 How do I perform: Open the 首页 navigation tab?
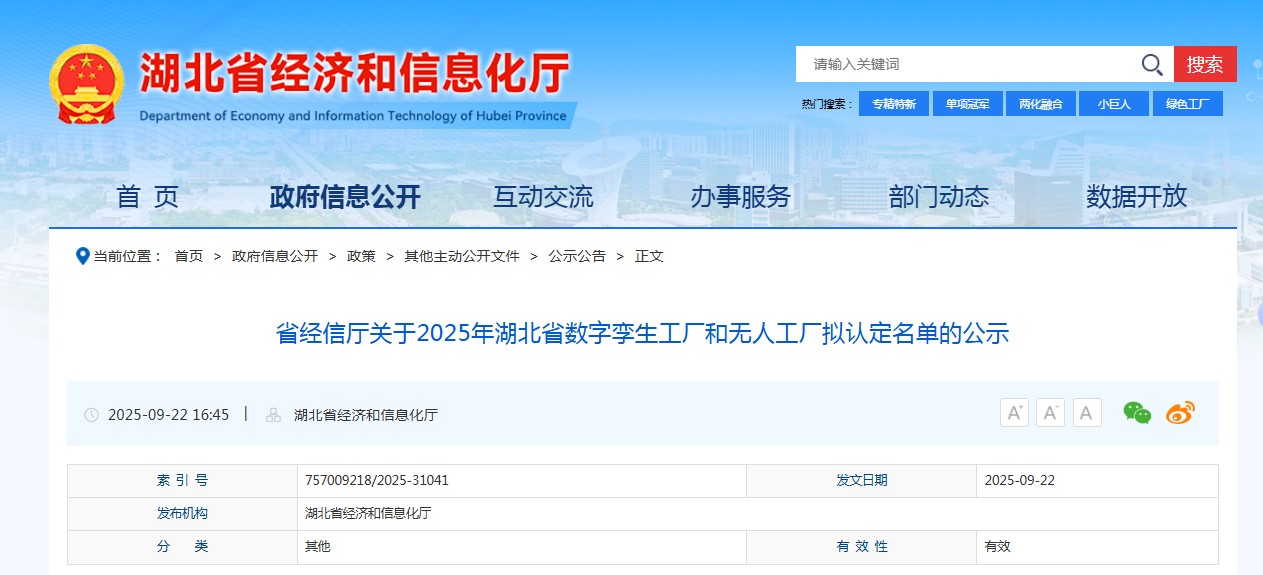148,197
